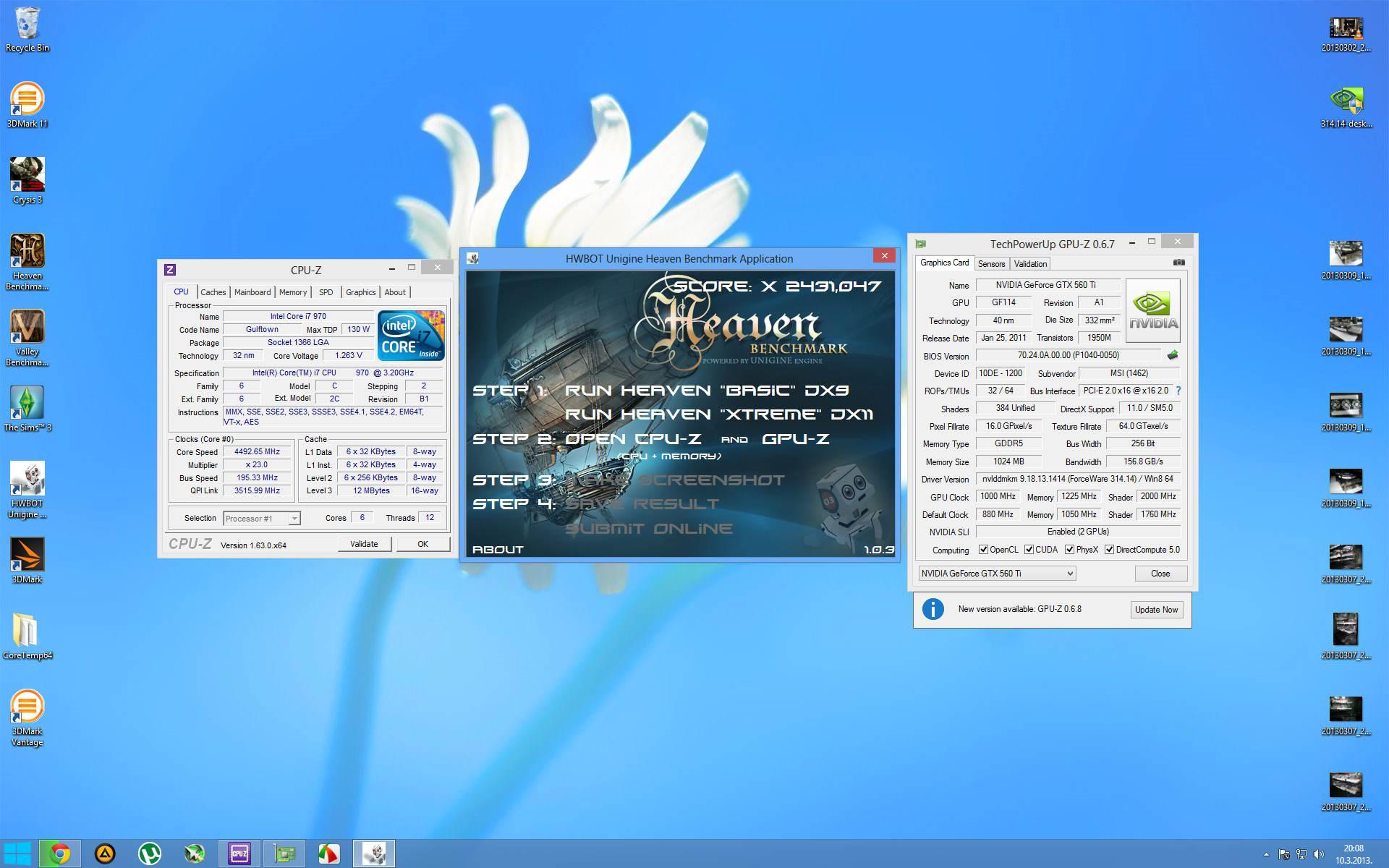Switch to the Caches tab in CPU-Z
Viewport: 1389px width, 868px height.
[213, 292]
